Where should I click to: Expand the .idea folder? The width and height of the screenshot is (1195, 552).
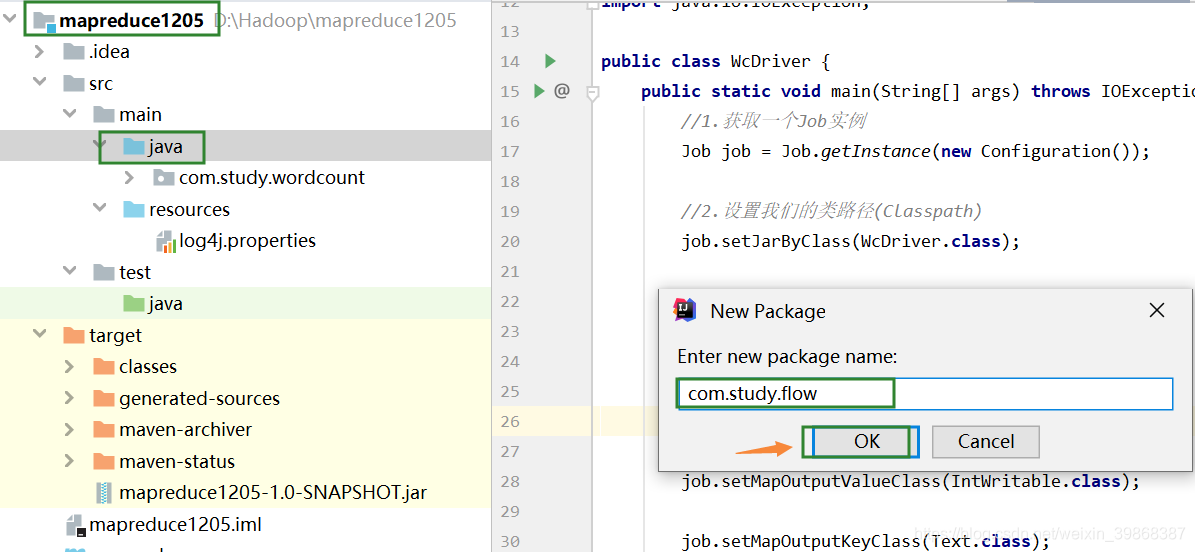(40, 52)
